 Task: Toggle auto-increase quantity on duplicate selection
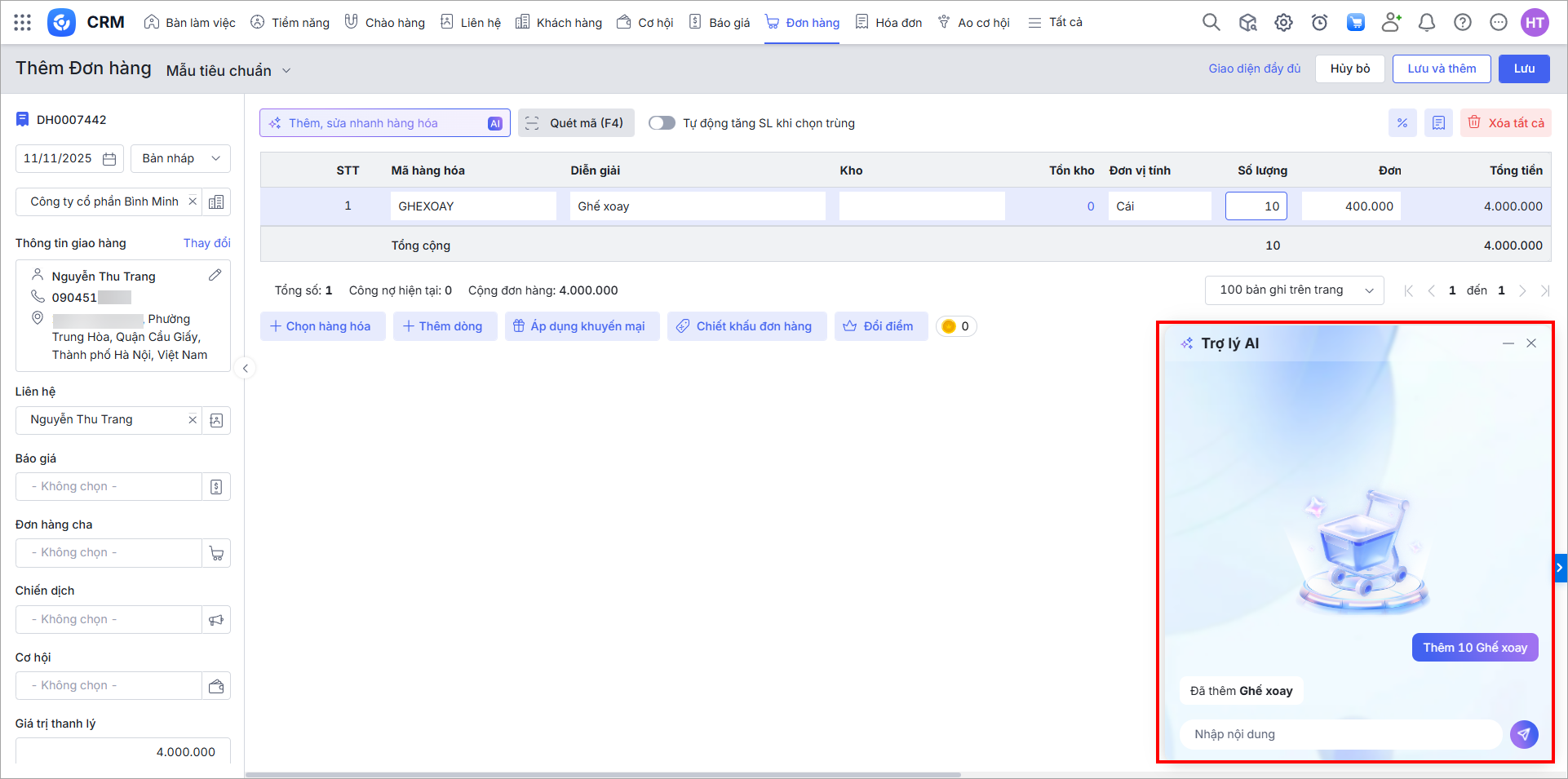pyautogui.click(x=662, y=123)
